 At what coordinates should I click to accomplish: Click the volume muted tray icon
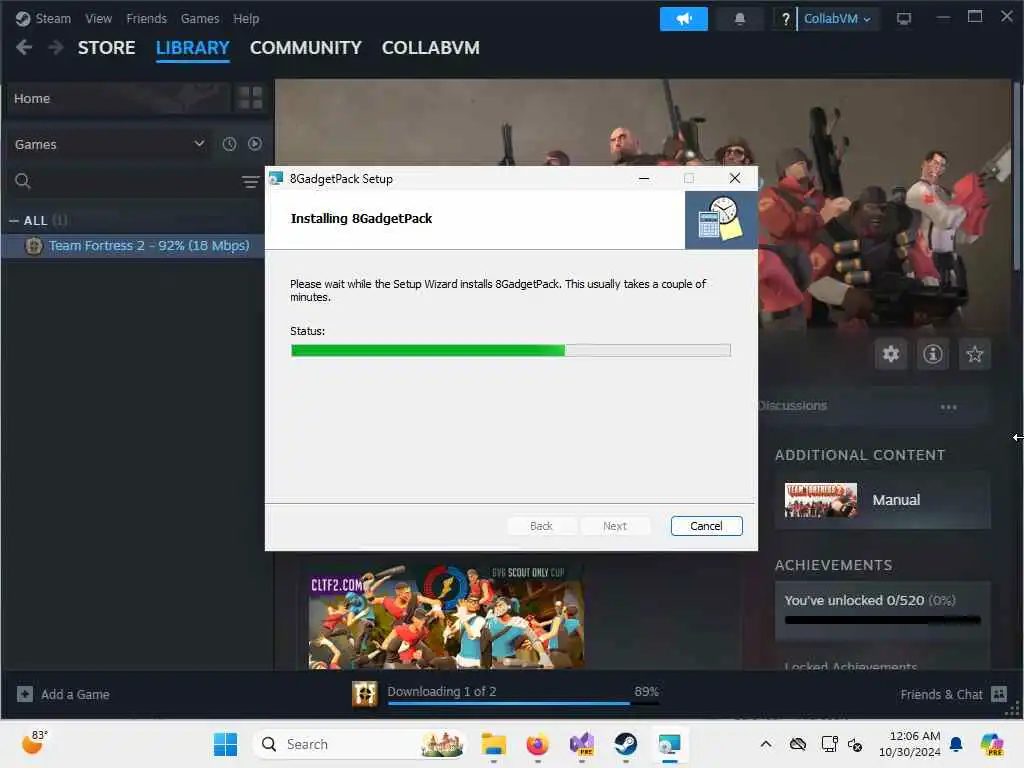(x=855, y=744)
